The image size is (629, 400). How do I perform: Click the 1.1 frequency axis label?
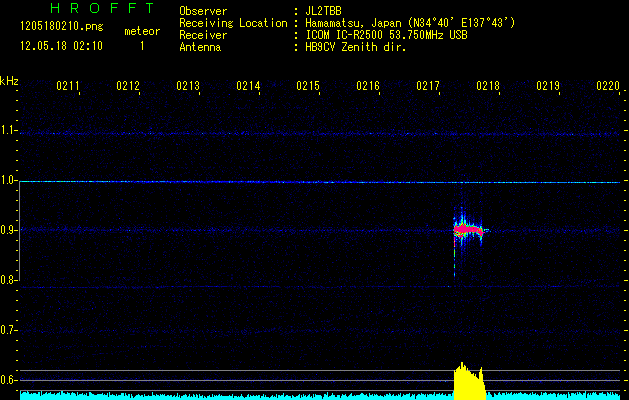(9, 130)
